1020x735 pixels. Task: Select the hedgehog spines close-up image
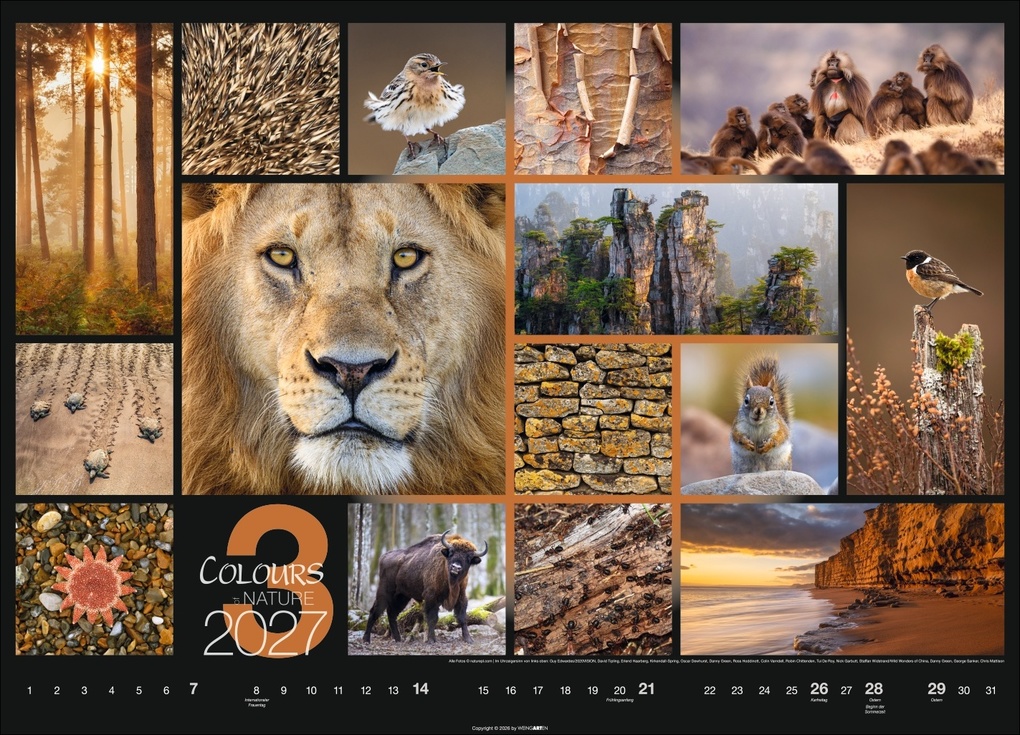(260, 95)
